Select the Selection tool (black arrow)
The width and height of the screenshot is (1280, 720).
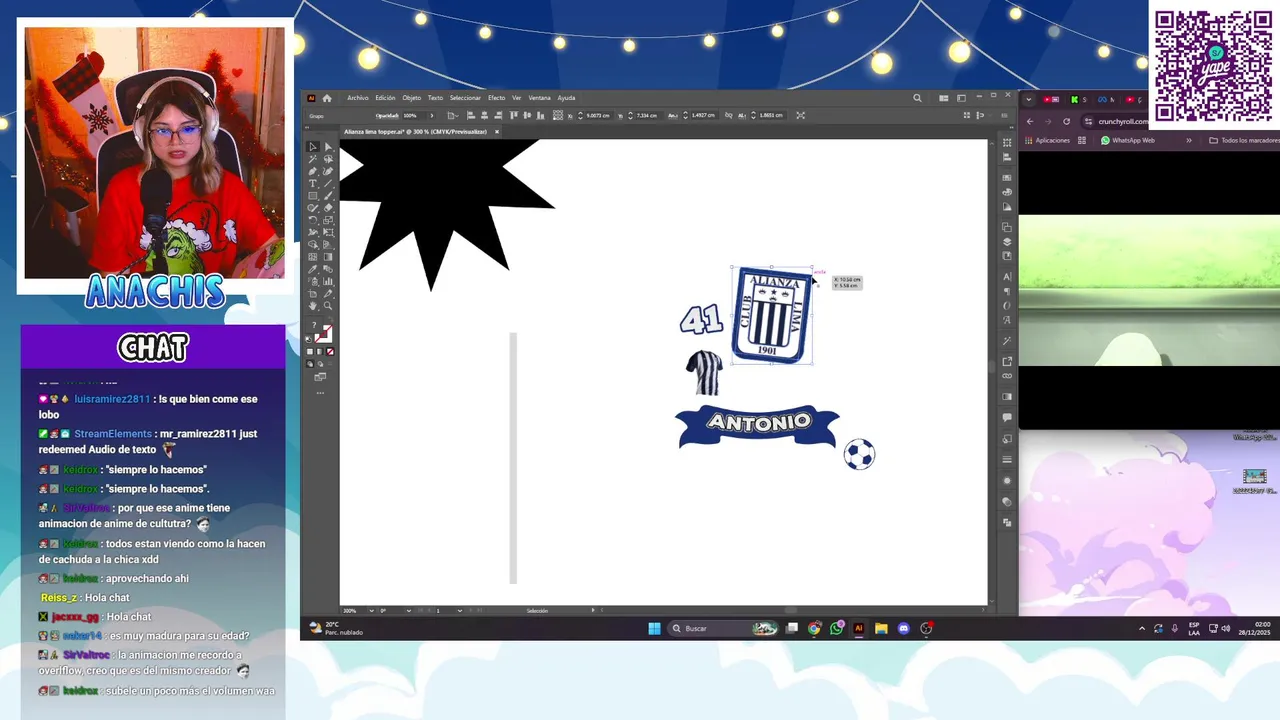pos(313,147)
